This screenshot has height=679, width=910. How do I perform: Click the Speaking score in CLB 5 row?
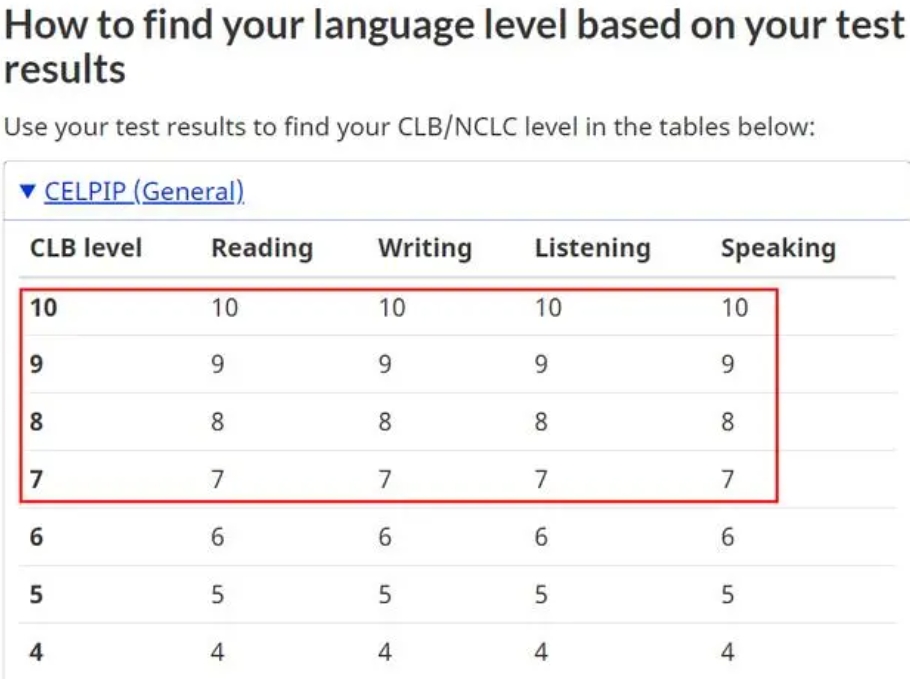click(x=727, y=595)
